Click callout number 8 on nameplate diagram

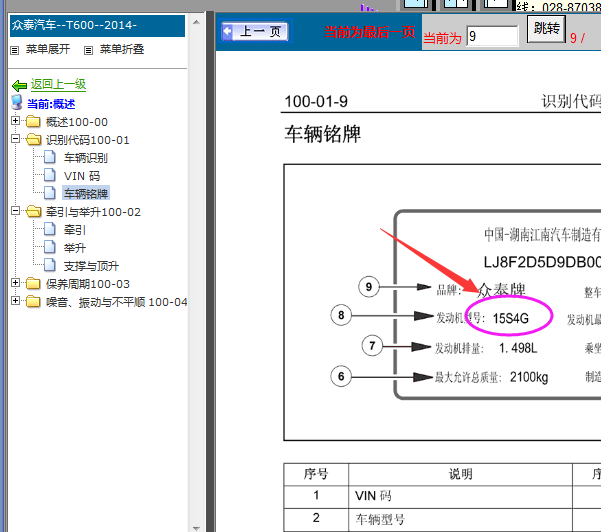[341, 315]
